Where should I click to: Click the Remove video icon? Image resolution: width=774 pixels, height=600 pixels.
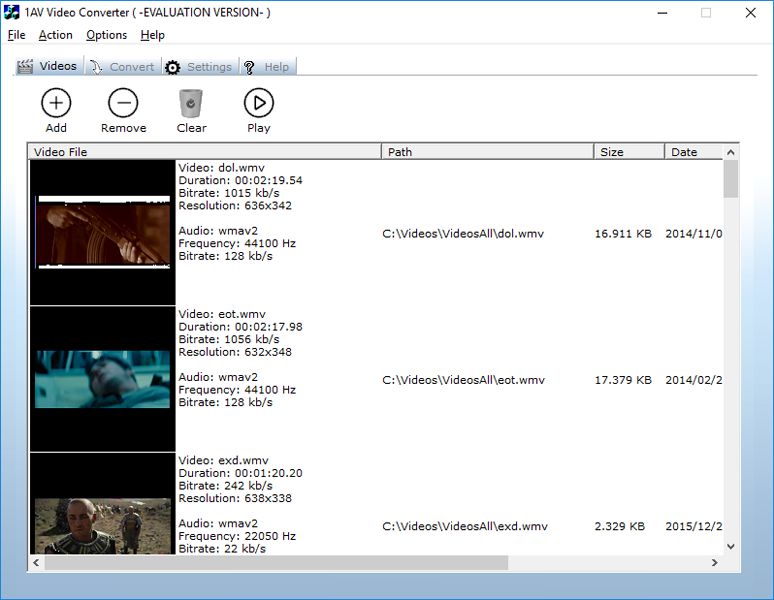click(x=123, y=103)
